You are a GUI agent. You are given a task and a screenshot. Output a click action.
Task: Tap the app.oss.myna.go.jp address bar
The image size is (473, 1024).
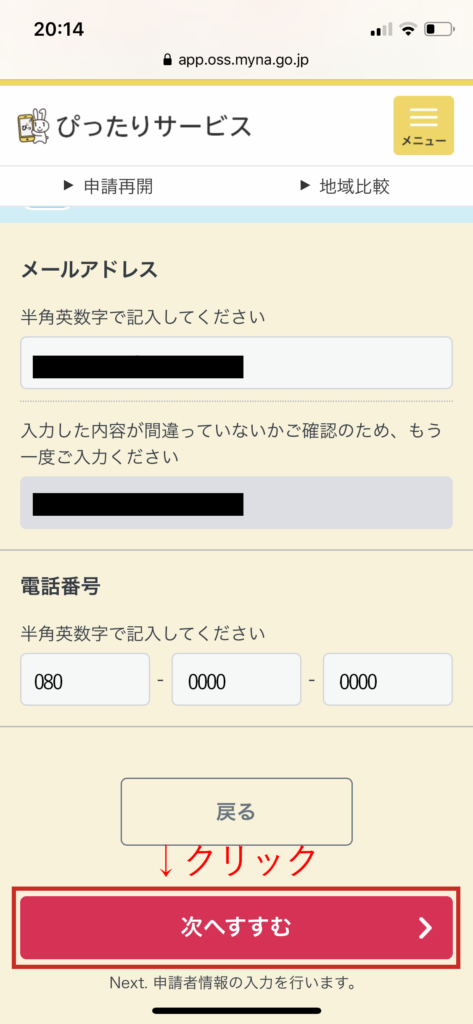236,61
